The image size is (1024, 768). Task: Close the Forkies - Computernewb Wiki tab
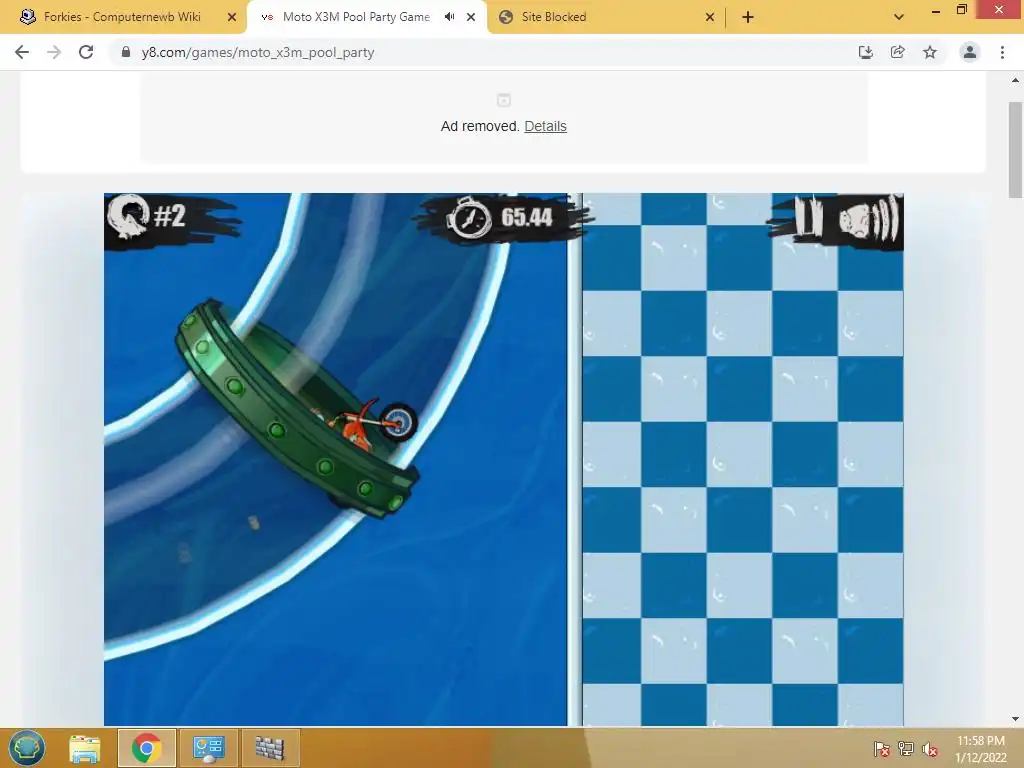[x=232, y=17]
